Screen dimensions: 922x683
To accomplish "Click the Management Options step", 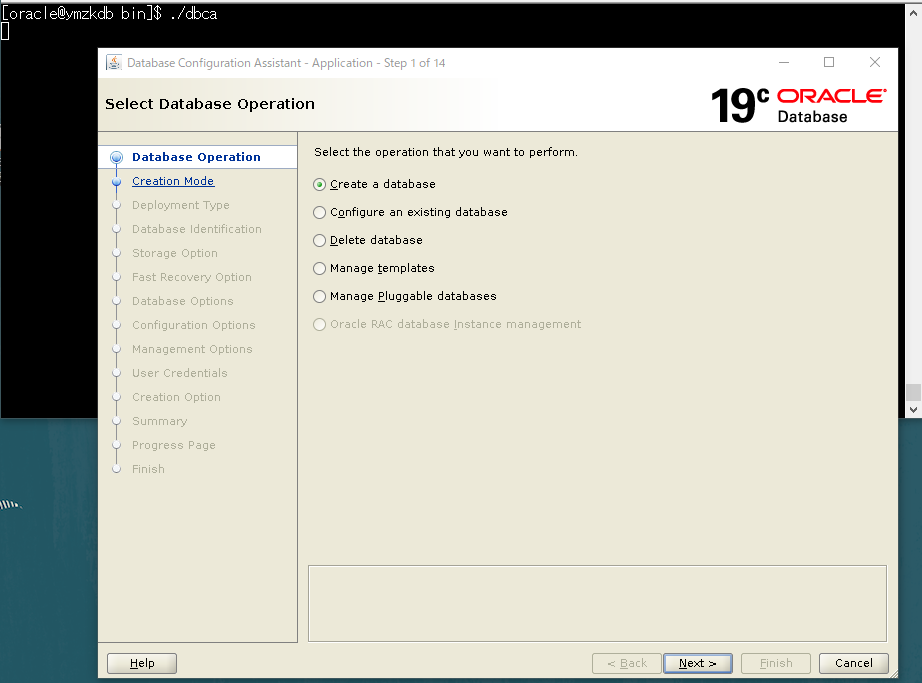I will click(192, 349).
